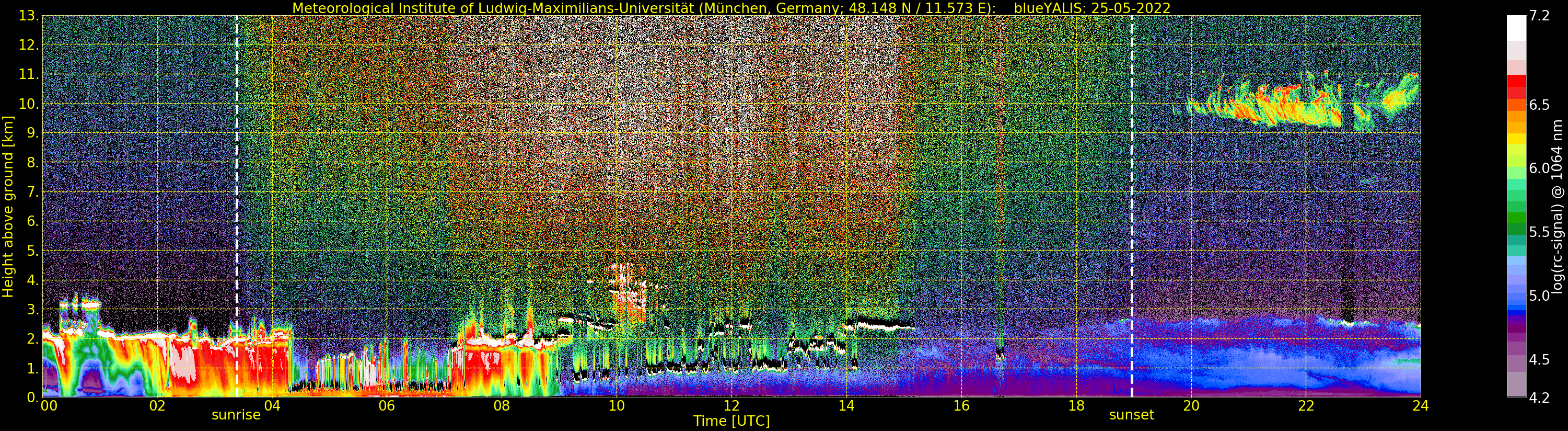Image resolution: width=1568 pixels, height=431 pixels.
Task: Click the 13 tick on the height axis
Action: point(29,16)
